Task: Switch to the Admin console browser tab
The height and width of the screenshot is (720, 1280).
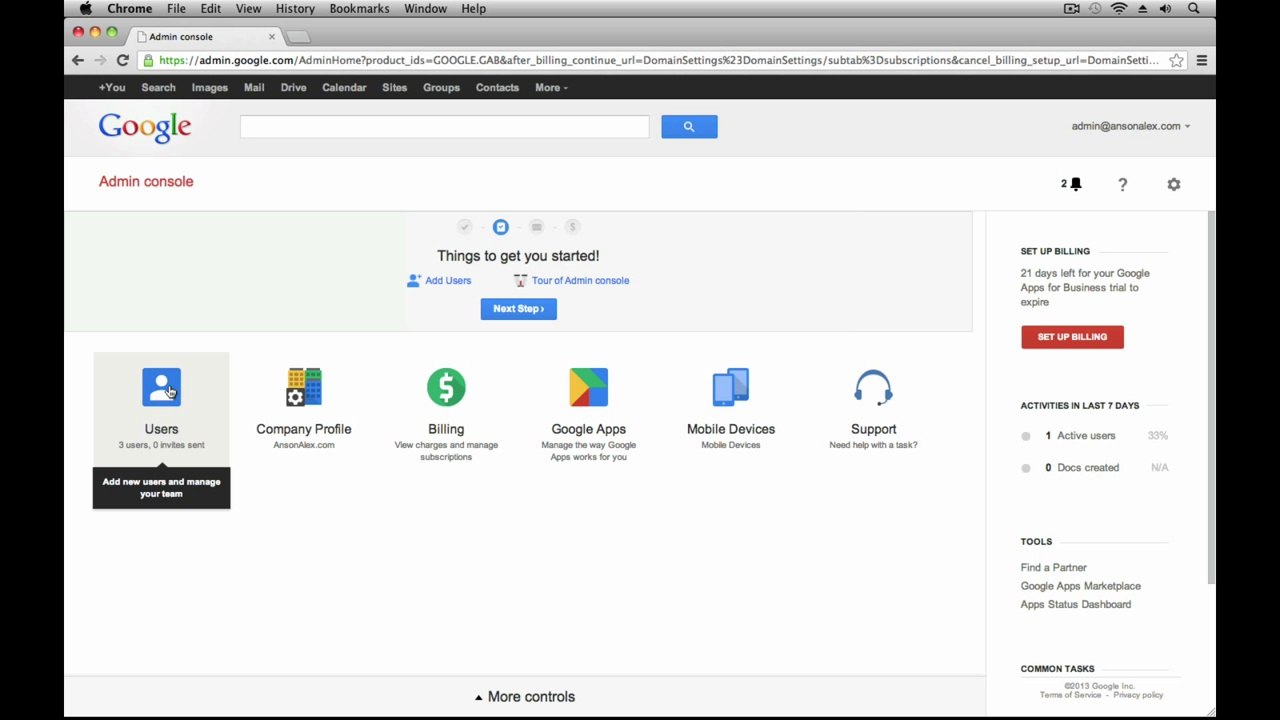Action: (206, 37)
